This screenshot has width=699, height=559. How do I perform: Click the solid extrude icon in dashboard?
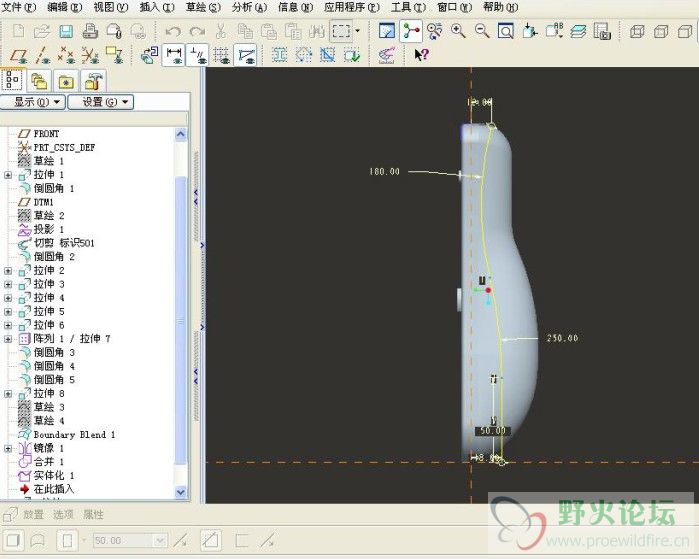point(13,541)
